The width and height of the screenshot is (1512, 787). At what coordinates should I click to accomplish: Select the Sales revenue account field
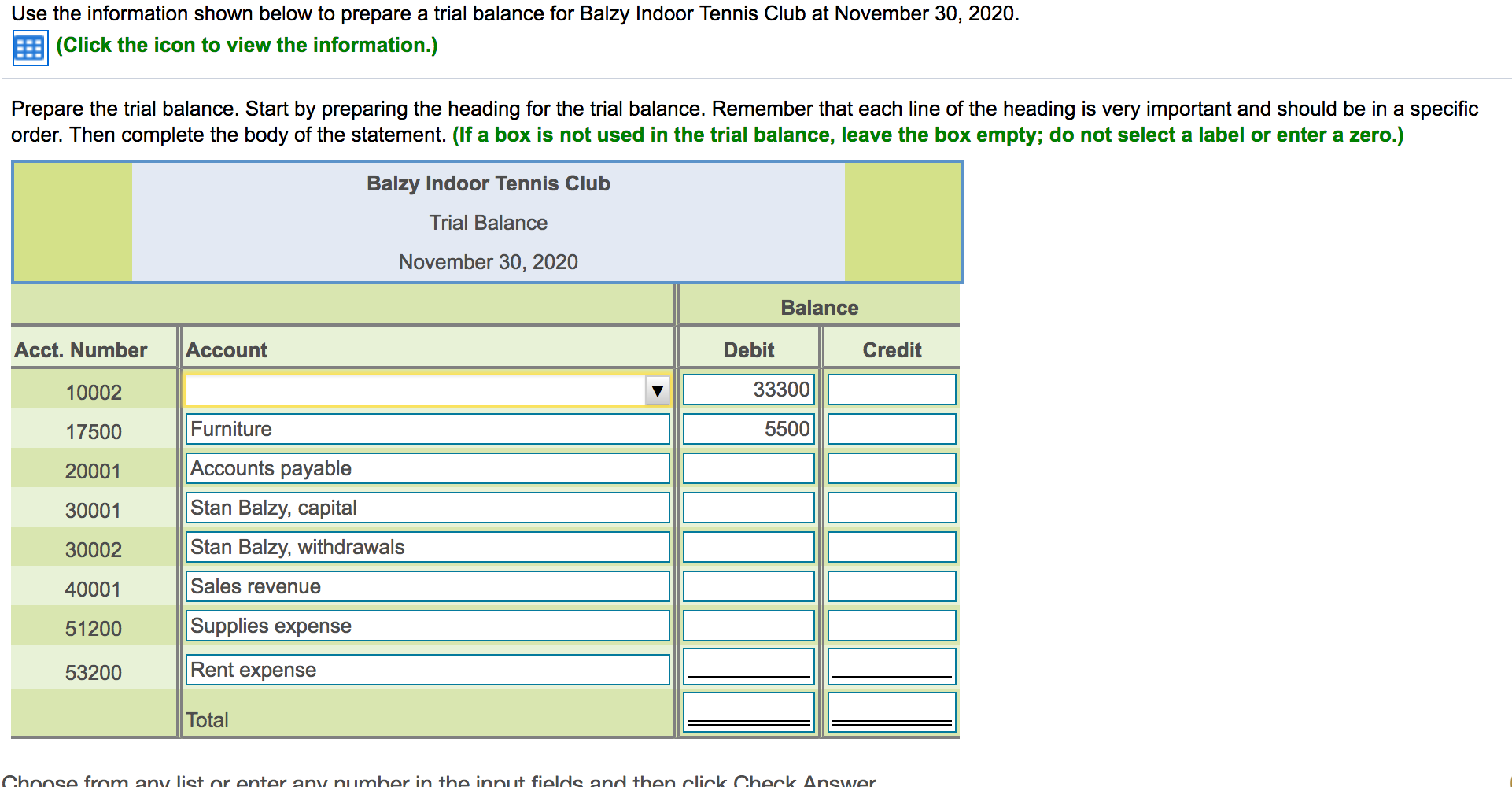[x=426, y=586]
